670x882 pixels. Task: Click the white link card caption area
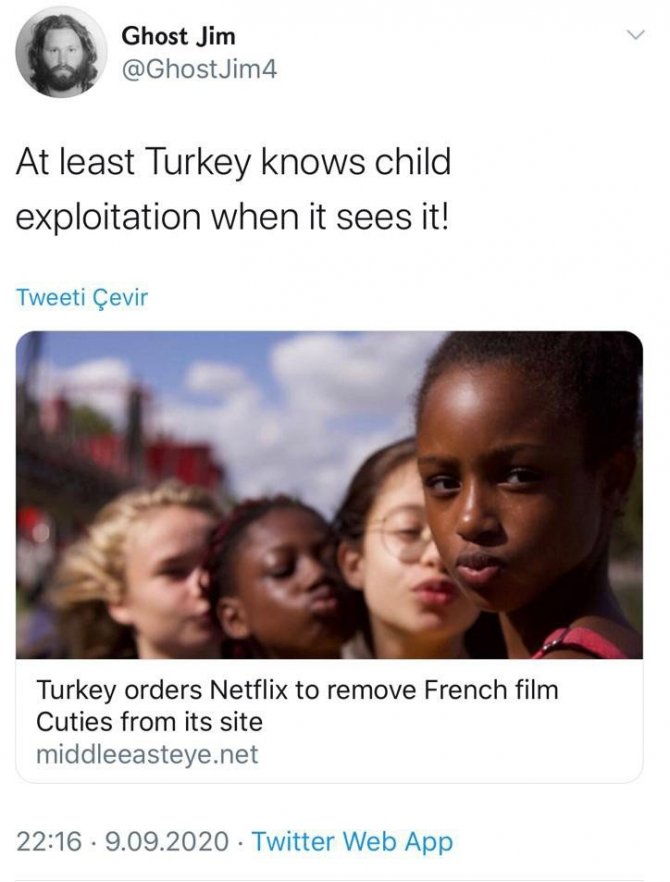(x=329, y=721)
